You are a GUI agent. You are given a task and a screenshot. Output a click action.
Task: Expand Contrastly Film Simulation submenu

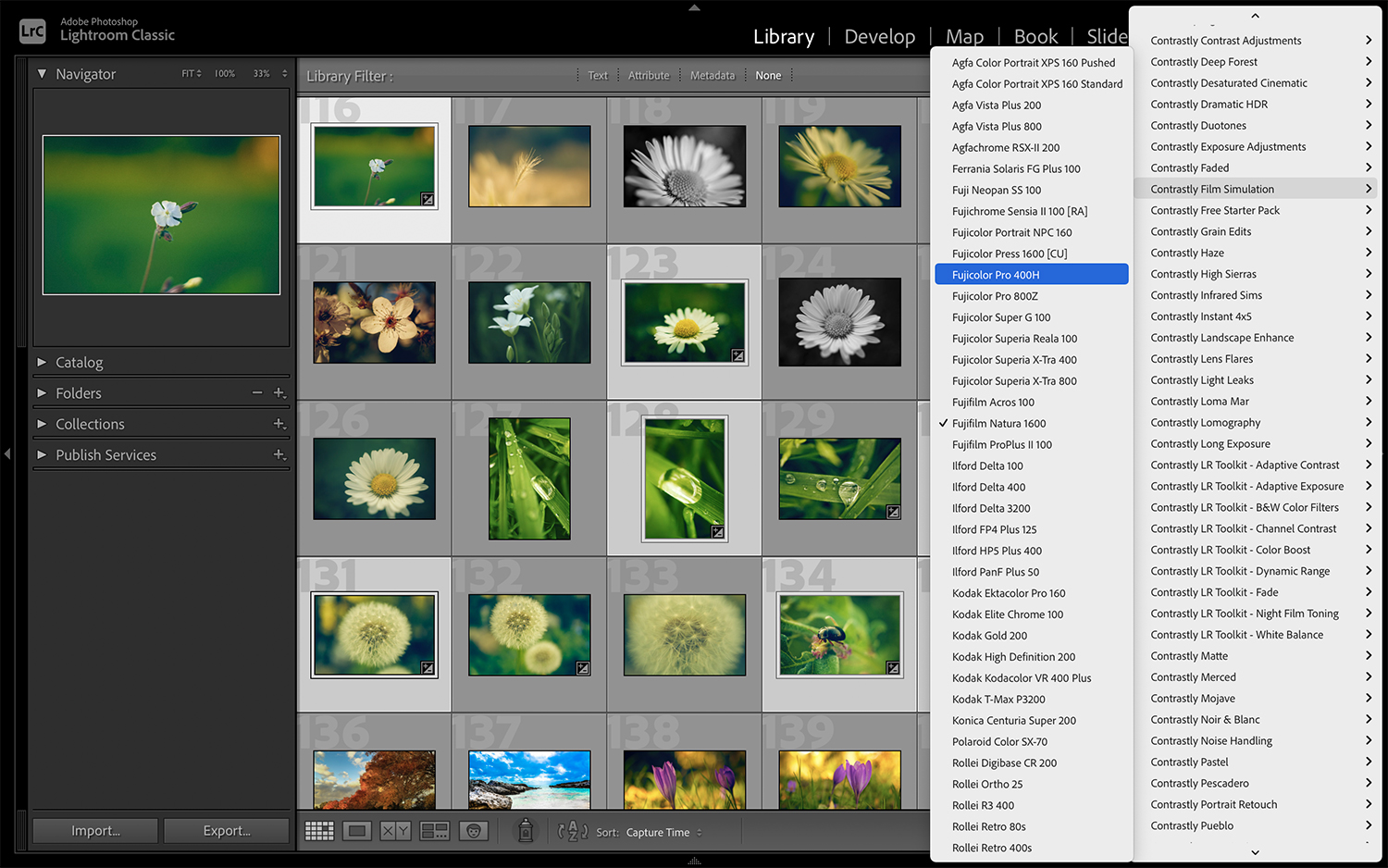point(1256,189)
